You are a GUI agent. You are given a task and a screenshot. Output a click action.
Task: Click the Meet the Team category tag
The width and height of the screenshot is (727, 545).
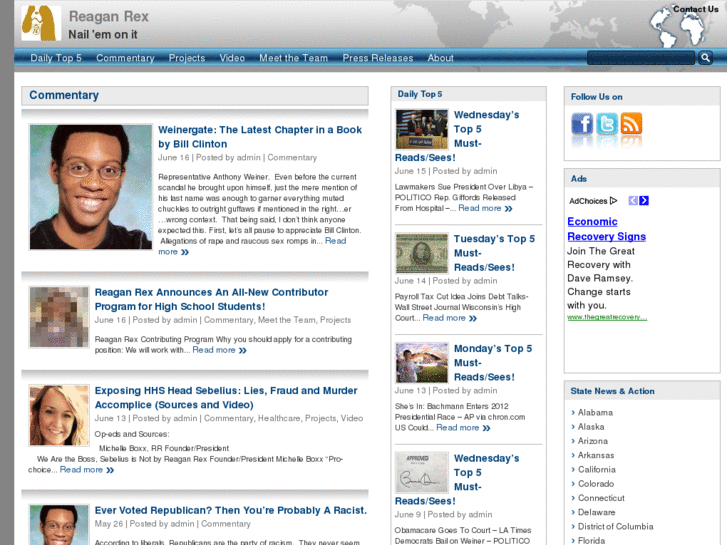point(287,320)
